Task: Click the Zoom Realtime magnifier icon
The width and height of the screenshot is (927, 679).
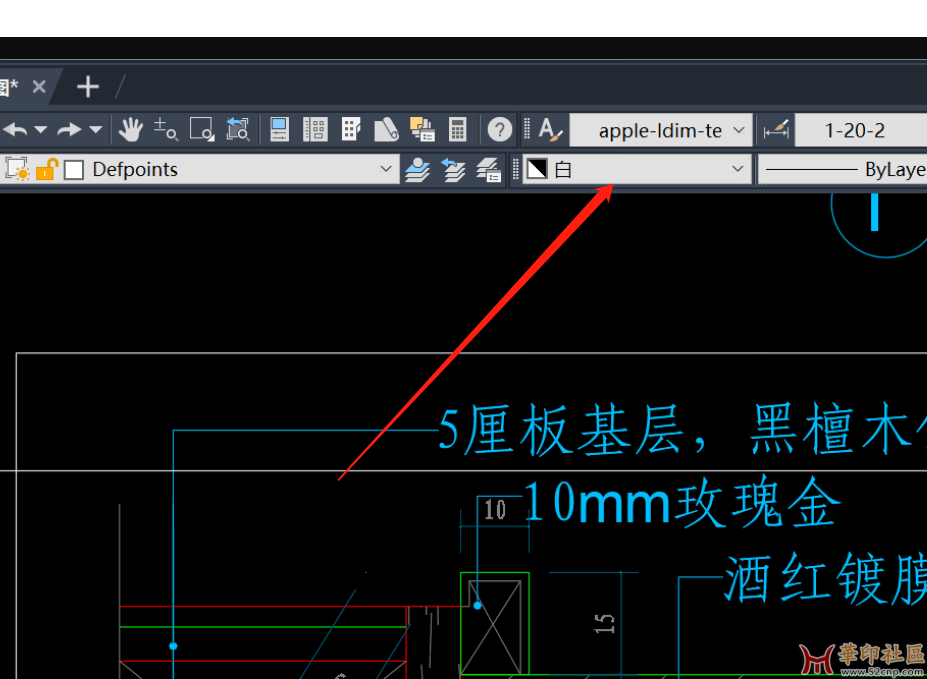Action: pos(166,129)
